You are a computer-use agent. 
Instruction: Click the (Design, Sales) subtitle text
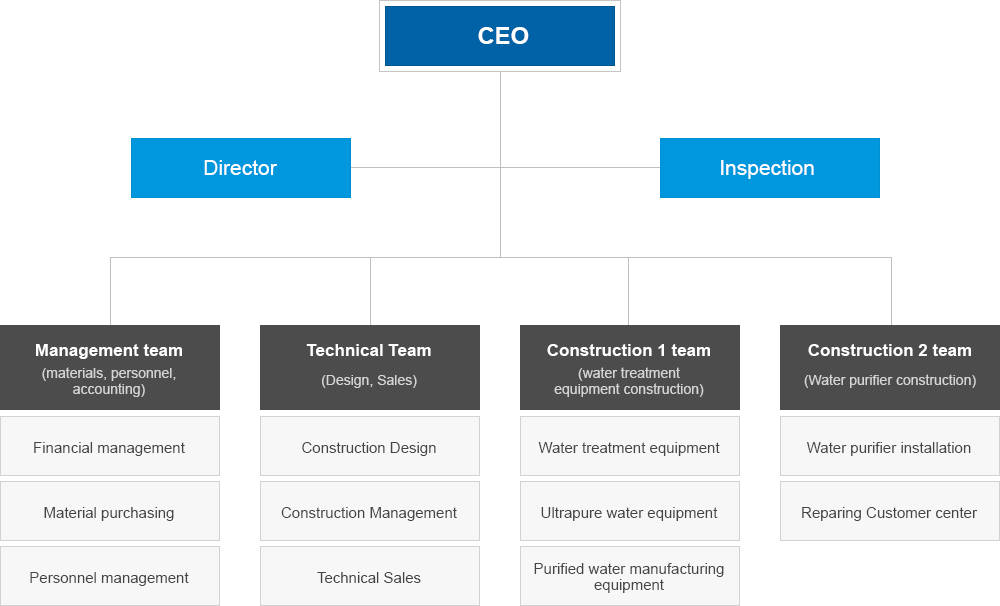(x=369, y=381)
